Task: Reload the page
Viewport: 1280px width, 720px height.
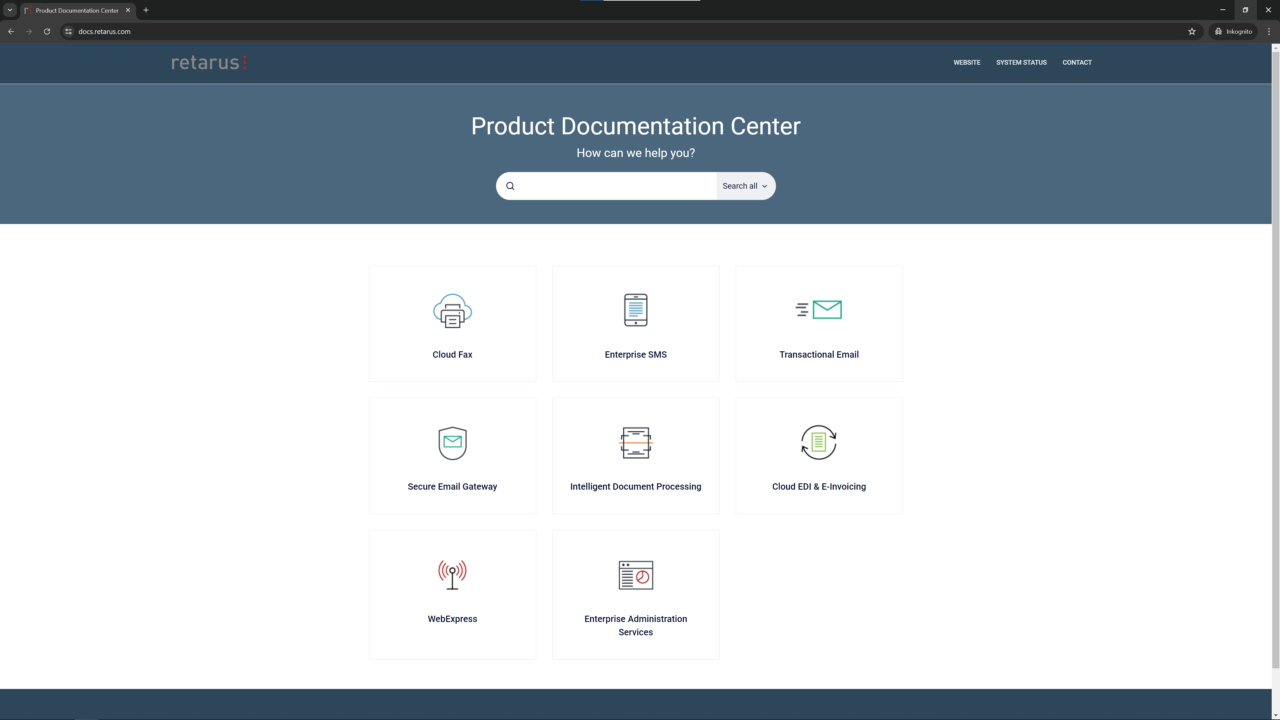Action: [47, 31]
